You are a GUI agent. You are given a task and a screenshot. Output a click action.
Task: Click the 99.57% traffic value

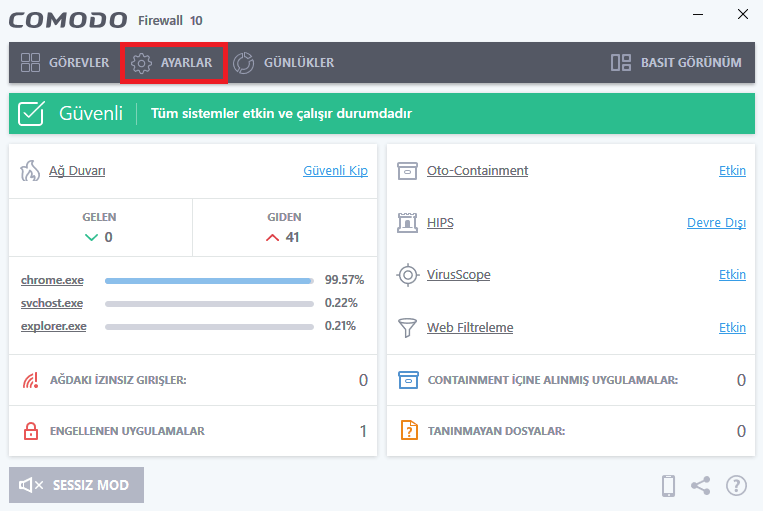pos(345,280)
